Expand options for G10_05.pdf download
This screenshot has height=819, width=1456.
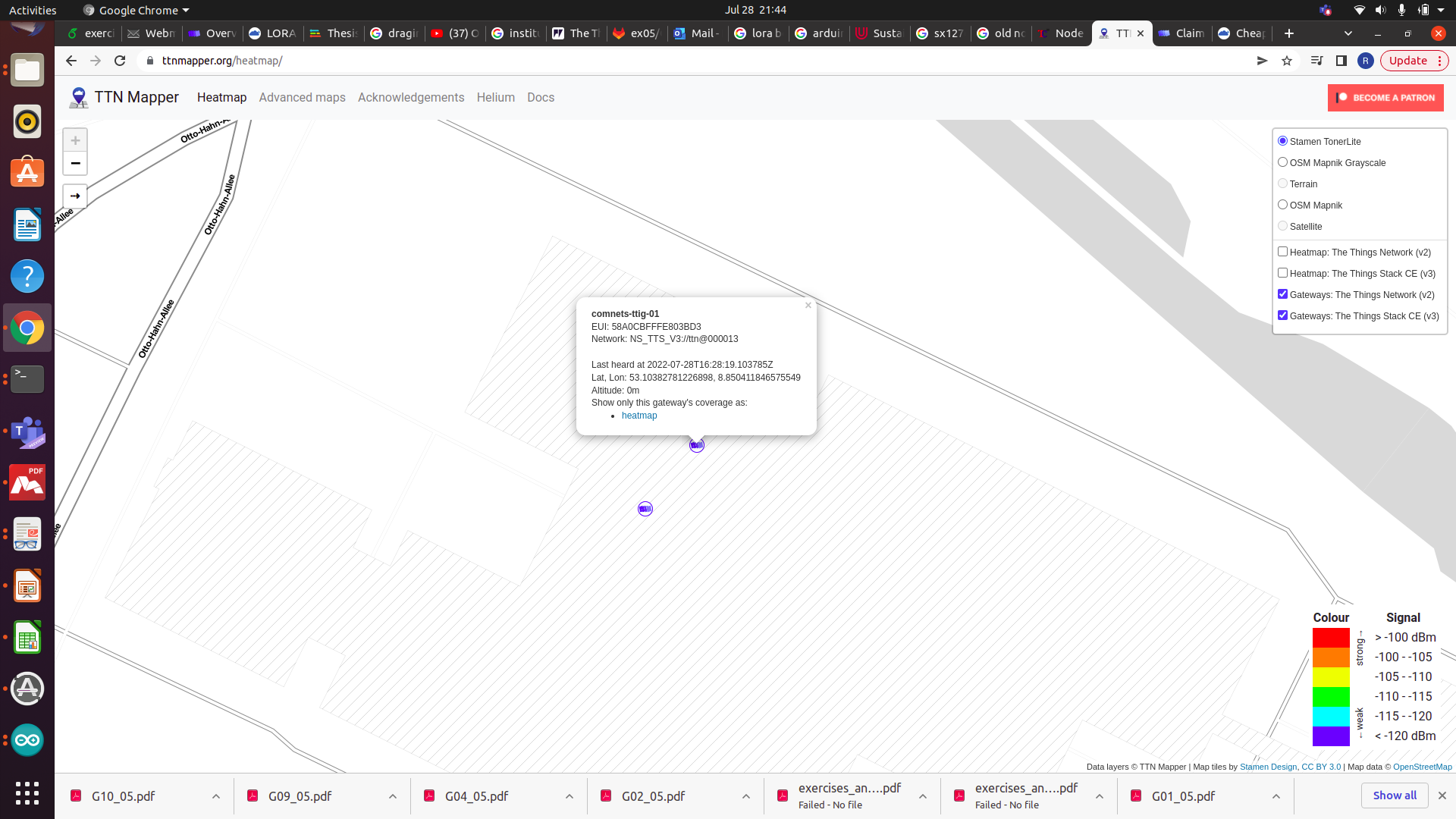pos(216,796)
